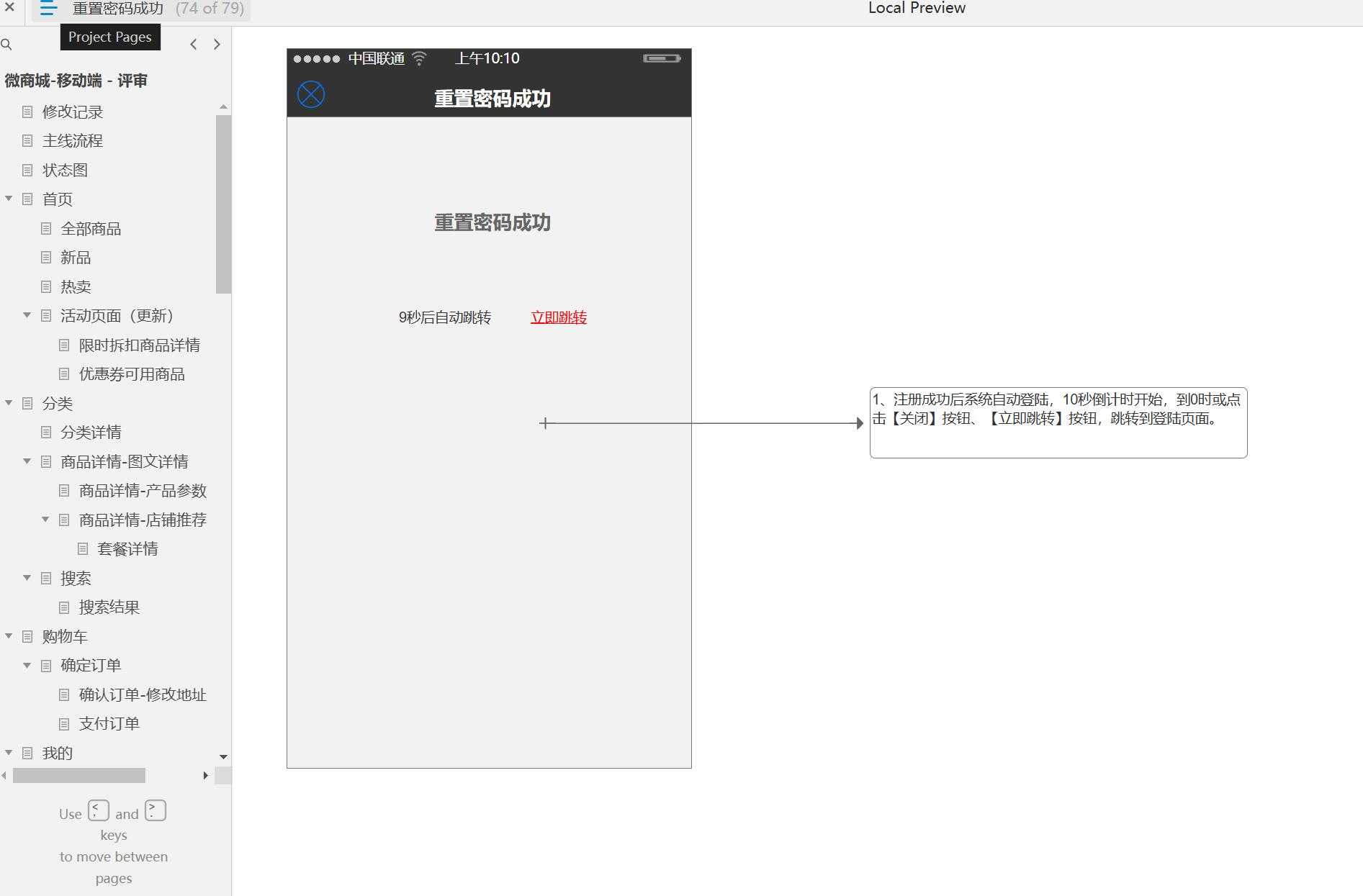Viewport: 1363px width, 896px height.
Task: Collapse the 分类 tree node
Action: click(9, 404)
